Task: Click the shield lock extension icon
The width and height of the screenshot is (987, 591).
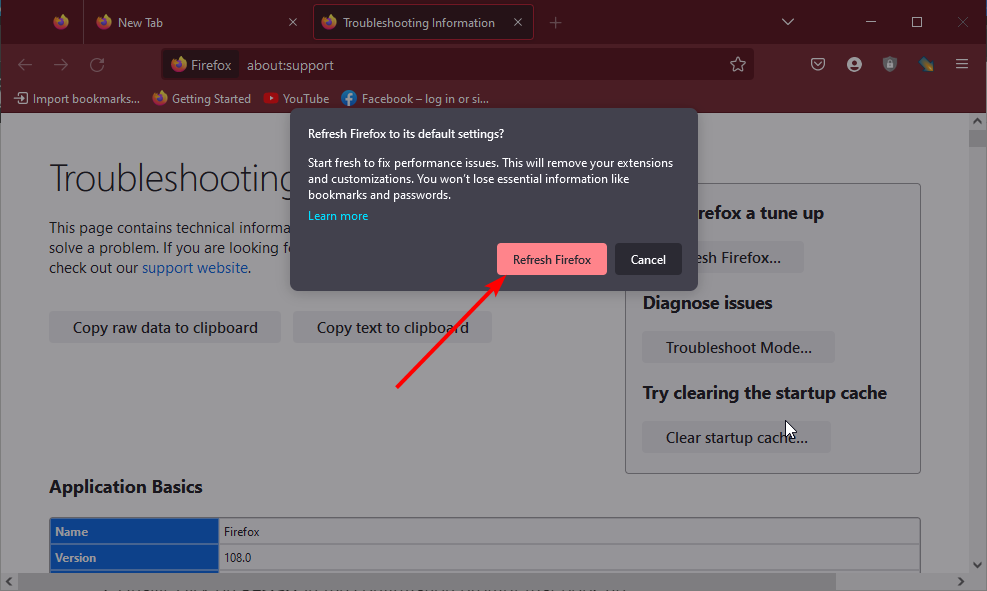Action: [x=889, y=64]
